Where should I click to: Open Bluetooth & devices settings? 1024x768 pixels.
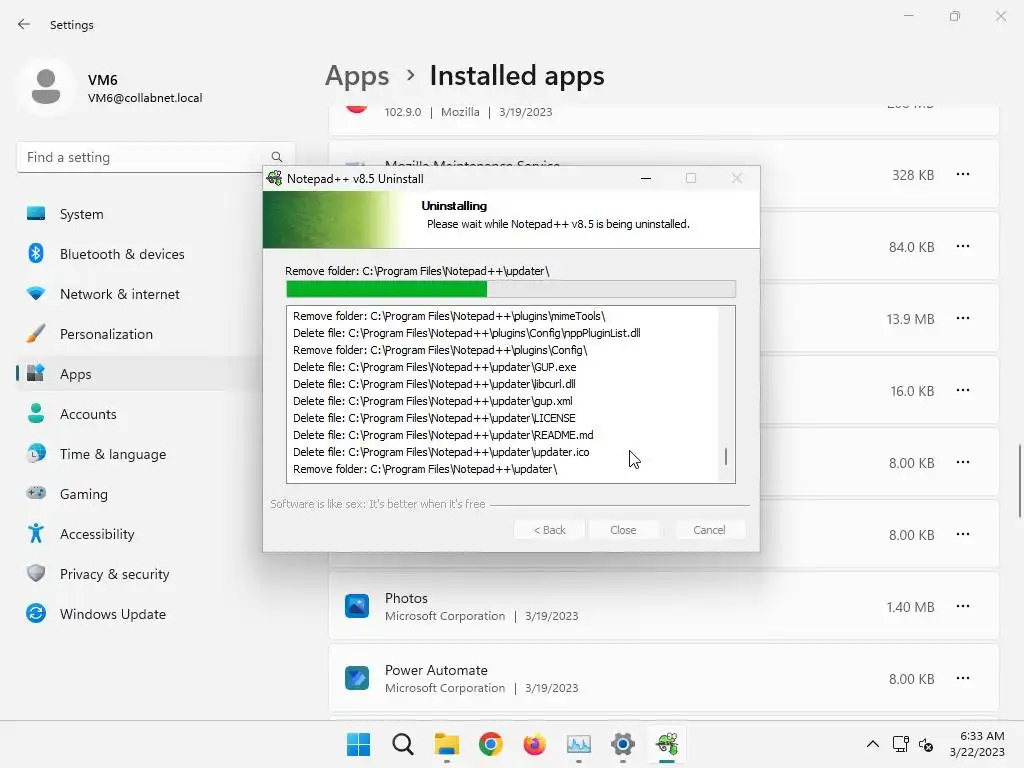click(139, 254)
